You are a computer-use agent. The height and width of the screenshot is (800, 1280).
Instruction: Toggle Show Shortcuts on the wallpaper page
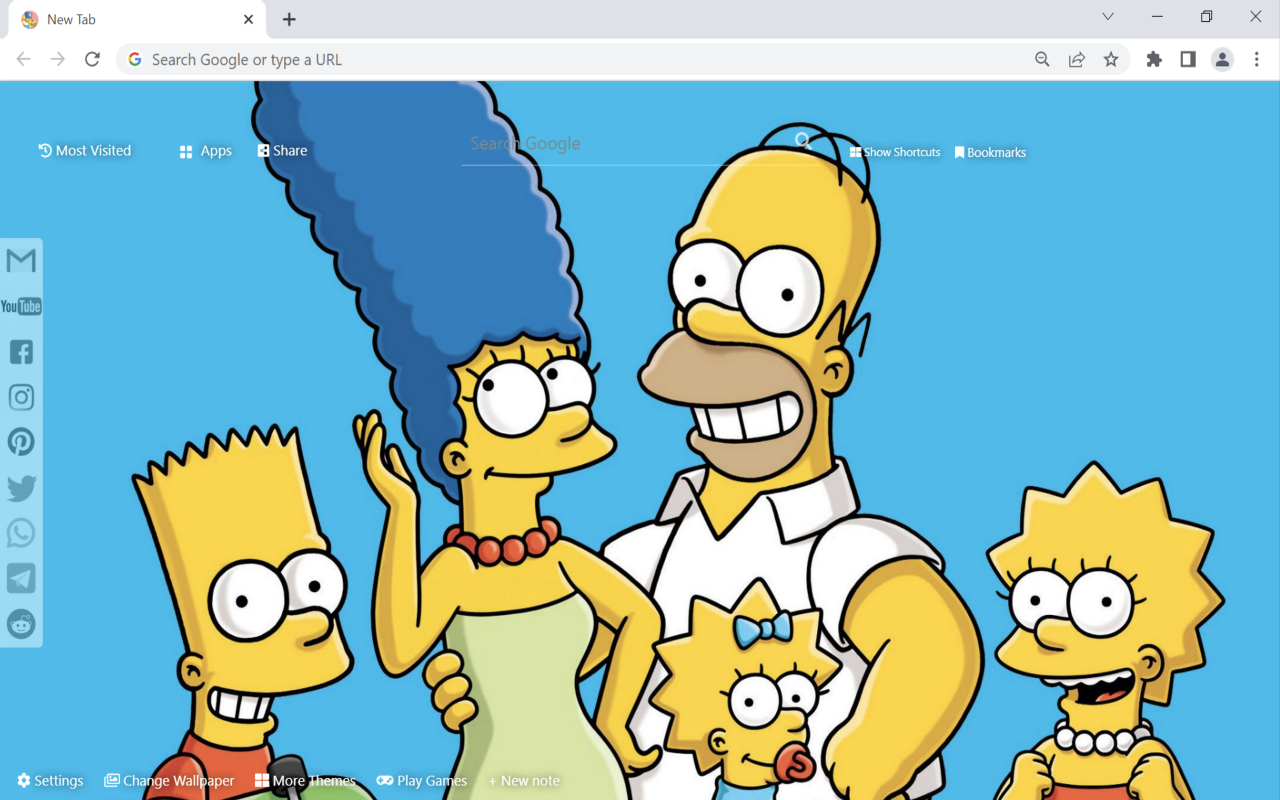pyautogui.click(x=895, y=152)
